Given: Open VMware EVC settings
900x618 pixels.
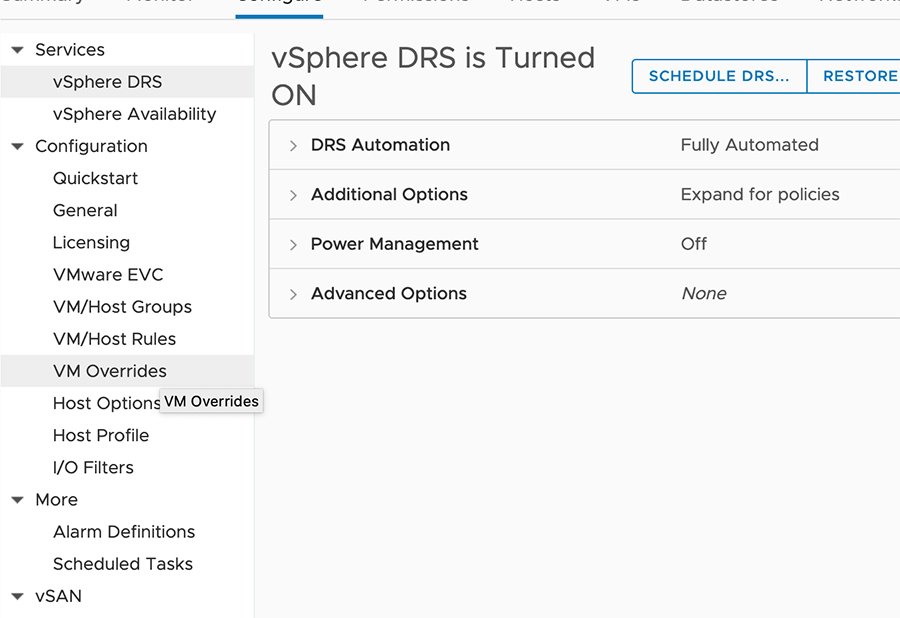Looking at the screenshot, I should (108, 275).
